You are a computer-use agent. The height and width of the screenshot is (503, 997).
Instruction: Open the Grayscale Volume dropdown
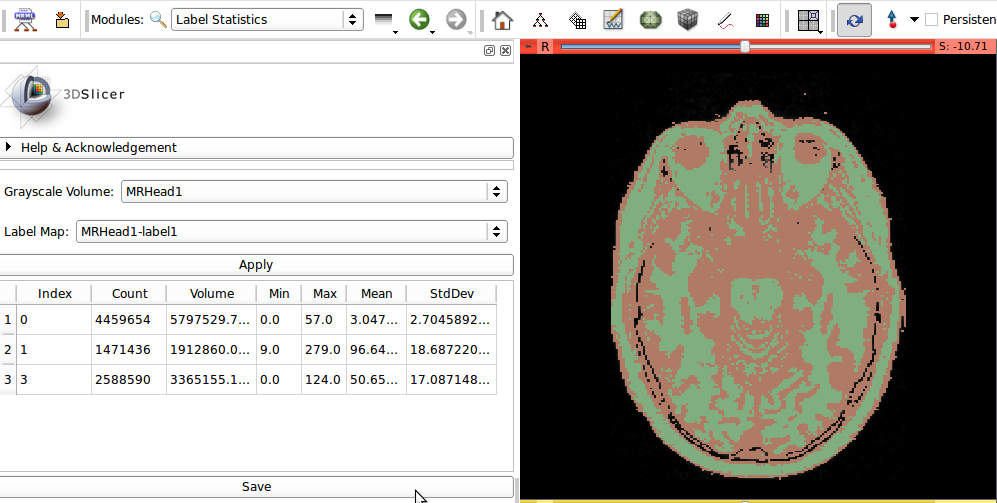click(314, 191)
